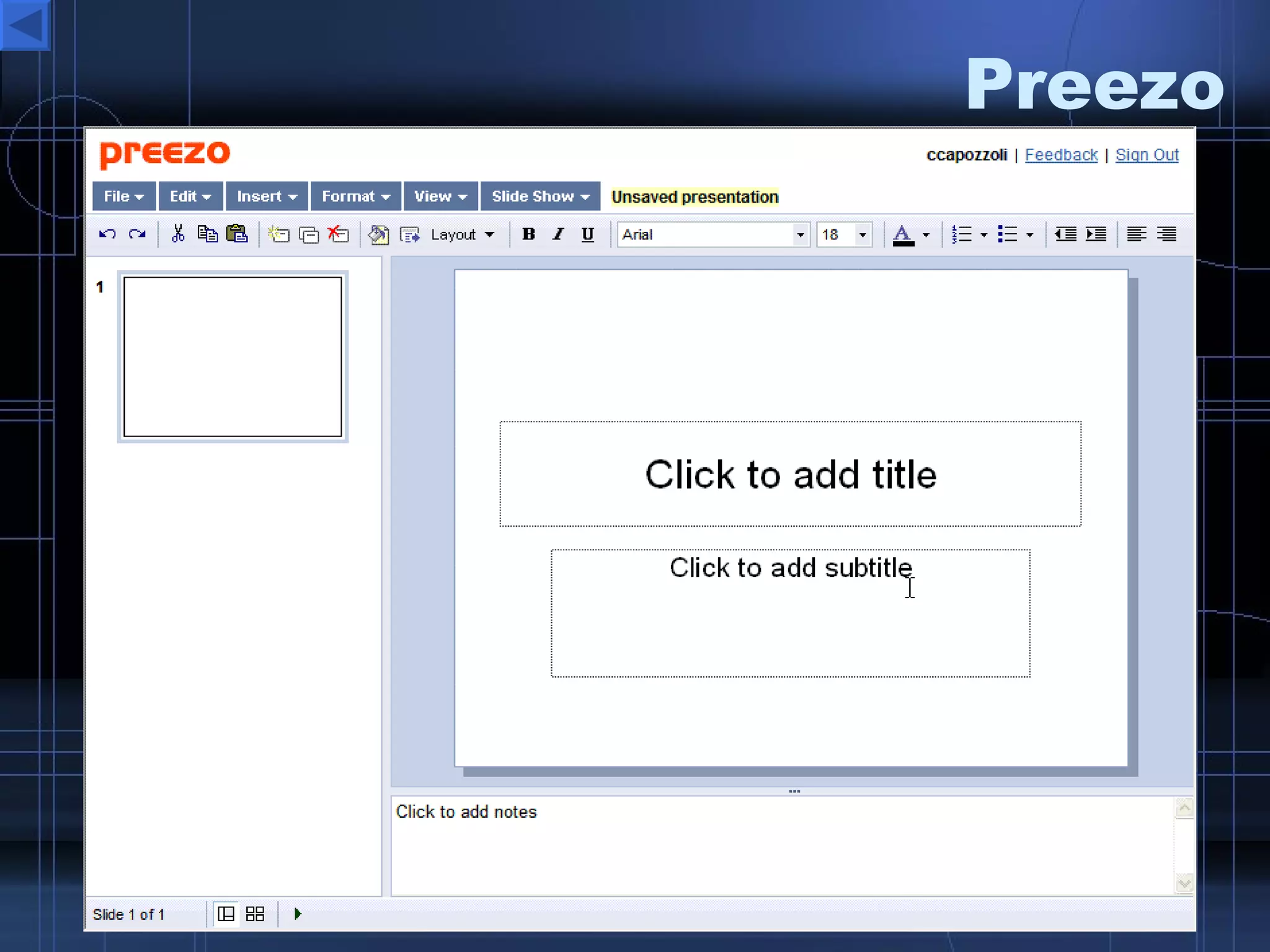
Task: Delete slide with the red X icon
Action: [x=338, y=234]
